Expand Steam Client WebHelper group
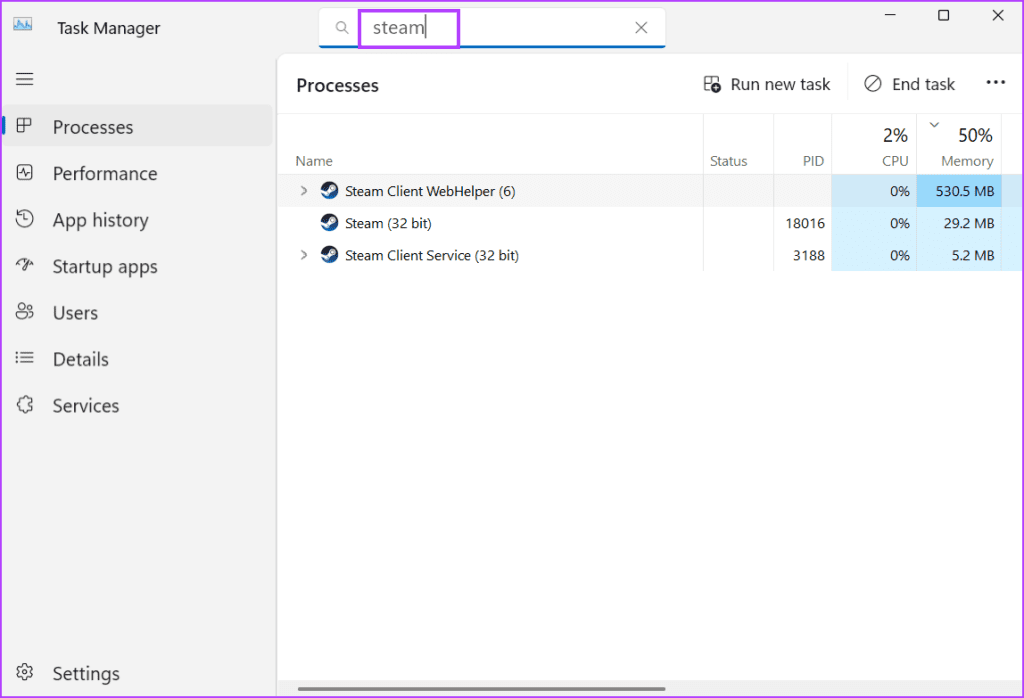1024x698 pixels. point(304,191)
